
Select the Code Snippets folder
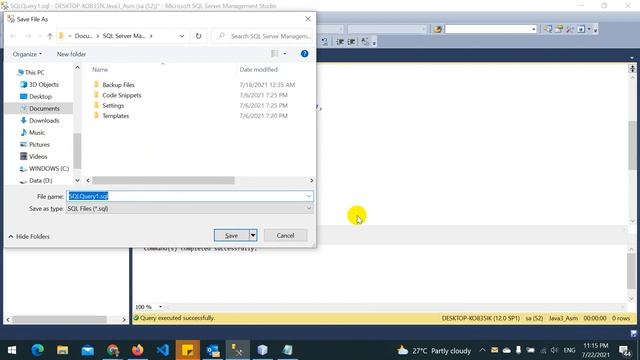point(122,95)
